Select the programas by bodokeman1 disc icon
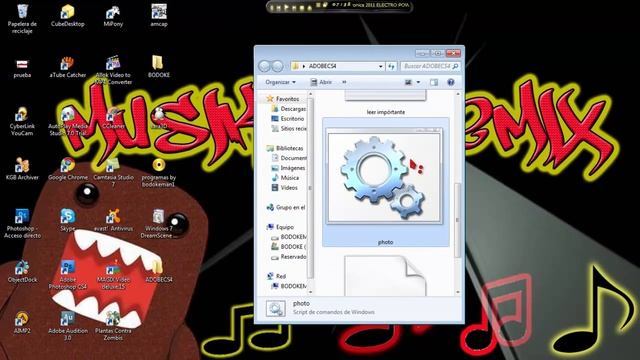The width and height of the screenshot is (640, 360). pos(159,173)
